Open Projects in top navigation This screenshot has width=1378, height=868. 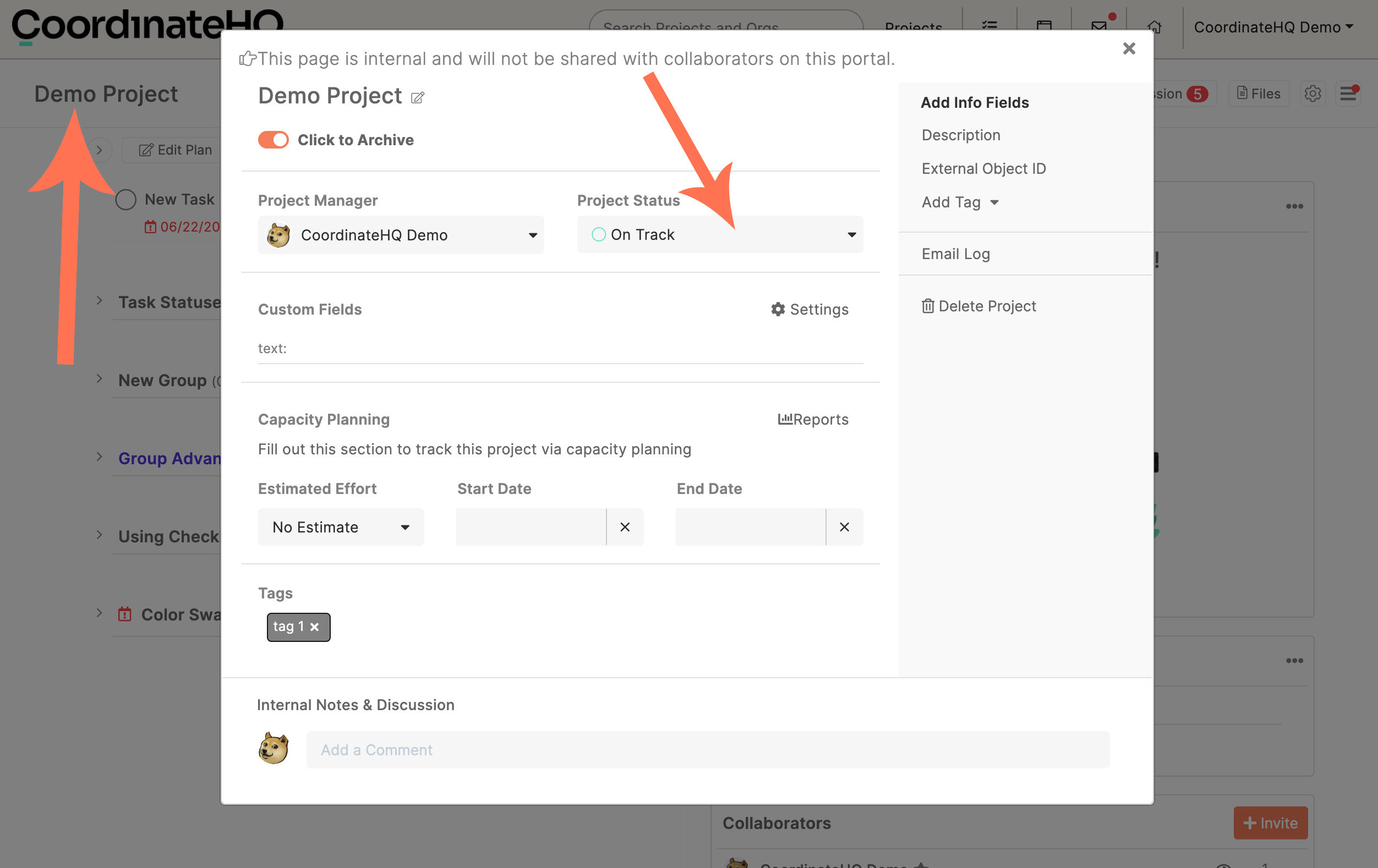tap(914, 27)
